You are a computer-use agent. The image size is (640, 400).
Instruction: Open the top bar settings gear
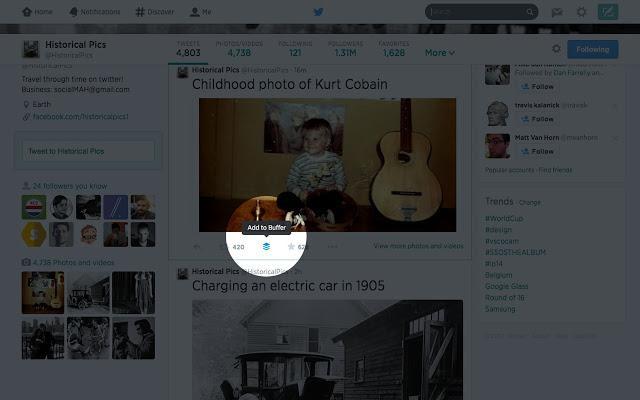(x=581, y=12)
